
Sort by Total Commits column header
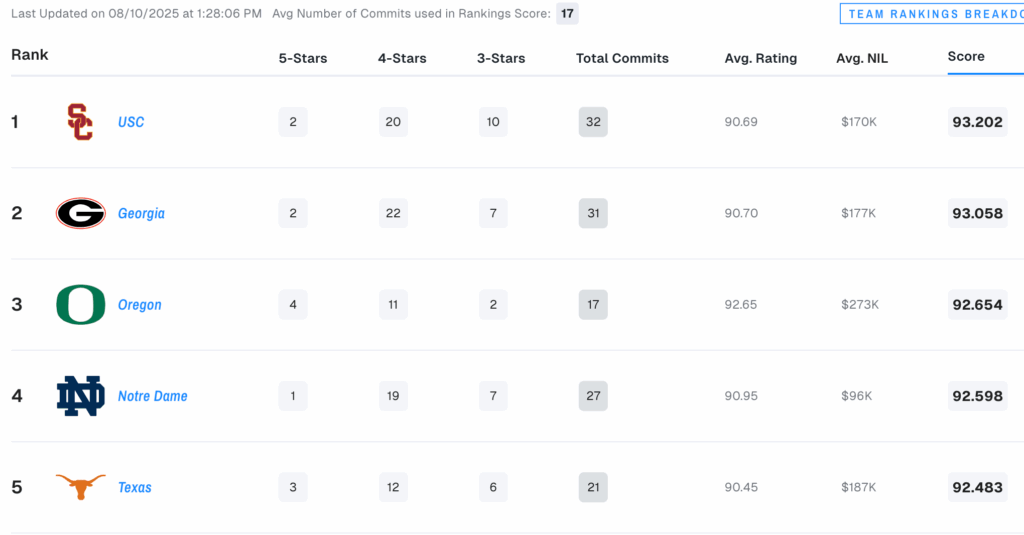click(622, 58)
